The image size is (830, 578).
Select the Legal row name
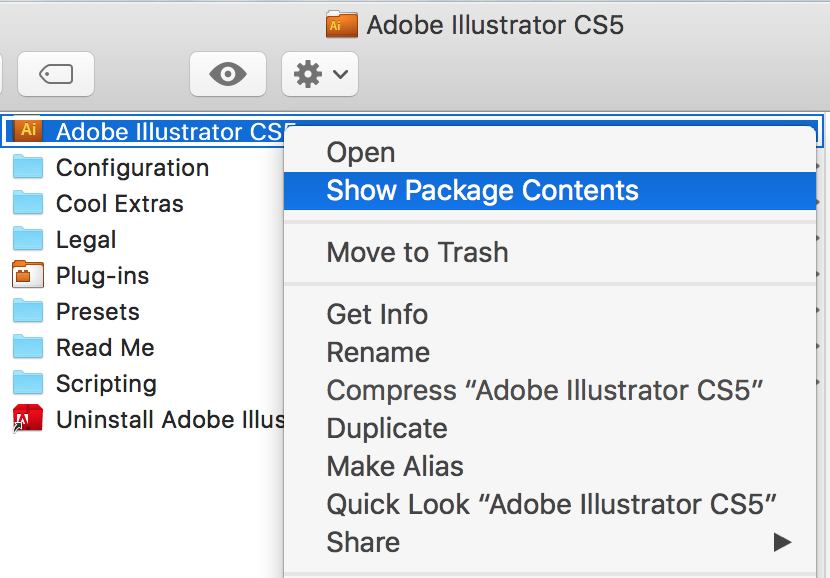click(86, 240)
